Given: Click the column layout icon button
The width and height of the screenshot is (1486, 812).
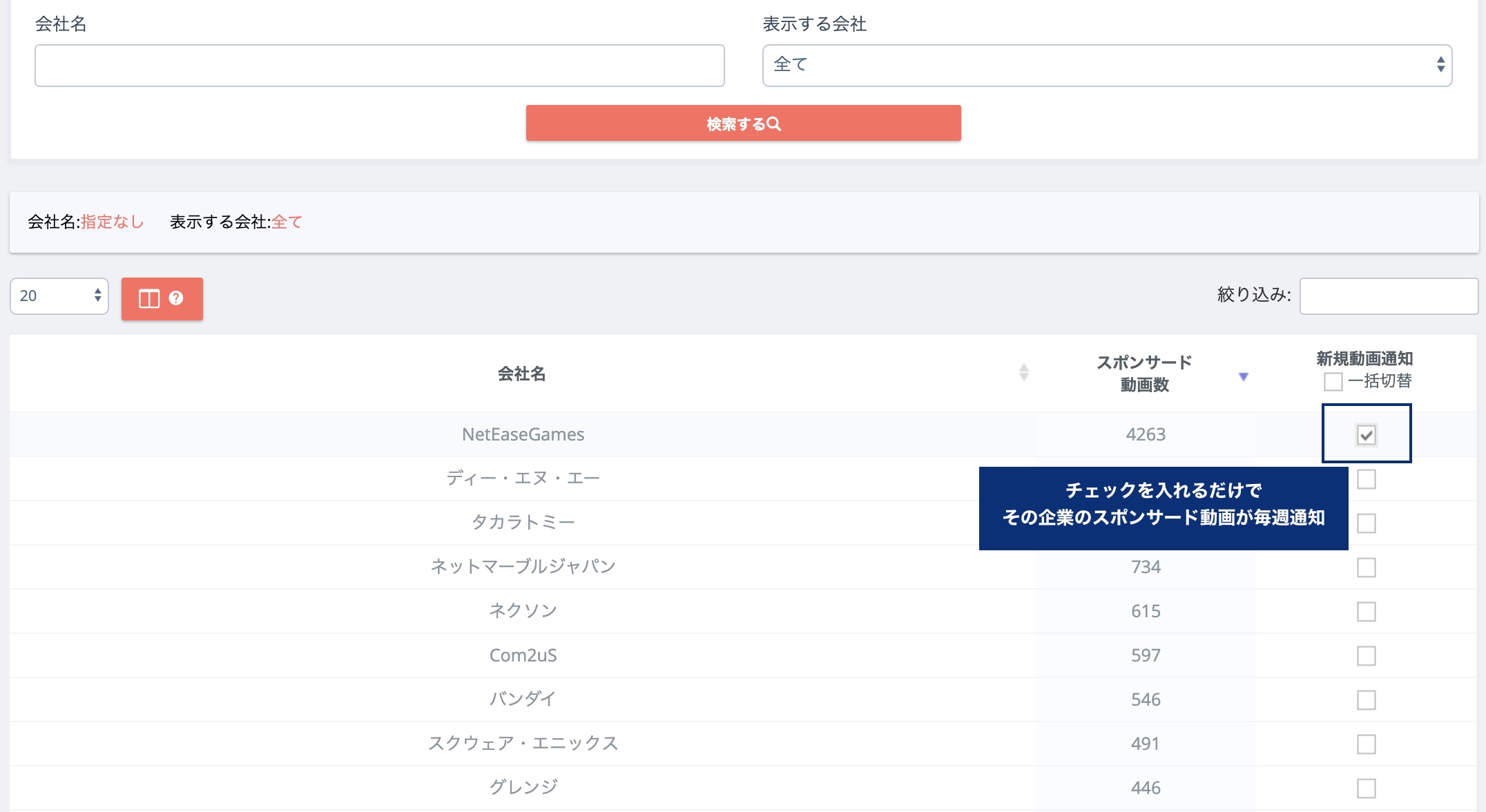Looking at the screenshot, I should (x=149, y=298).
